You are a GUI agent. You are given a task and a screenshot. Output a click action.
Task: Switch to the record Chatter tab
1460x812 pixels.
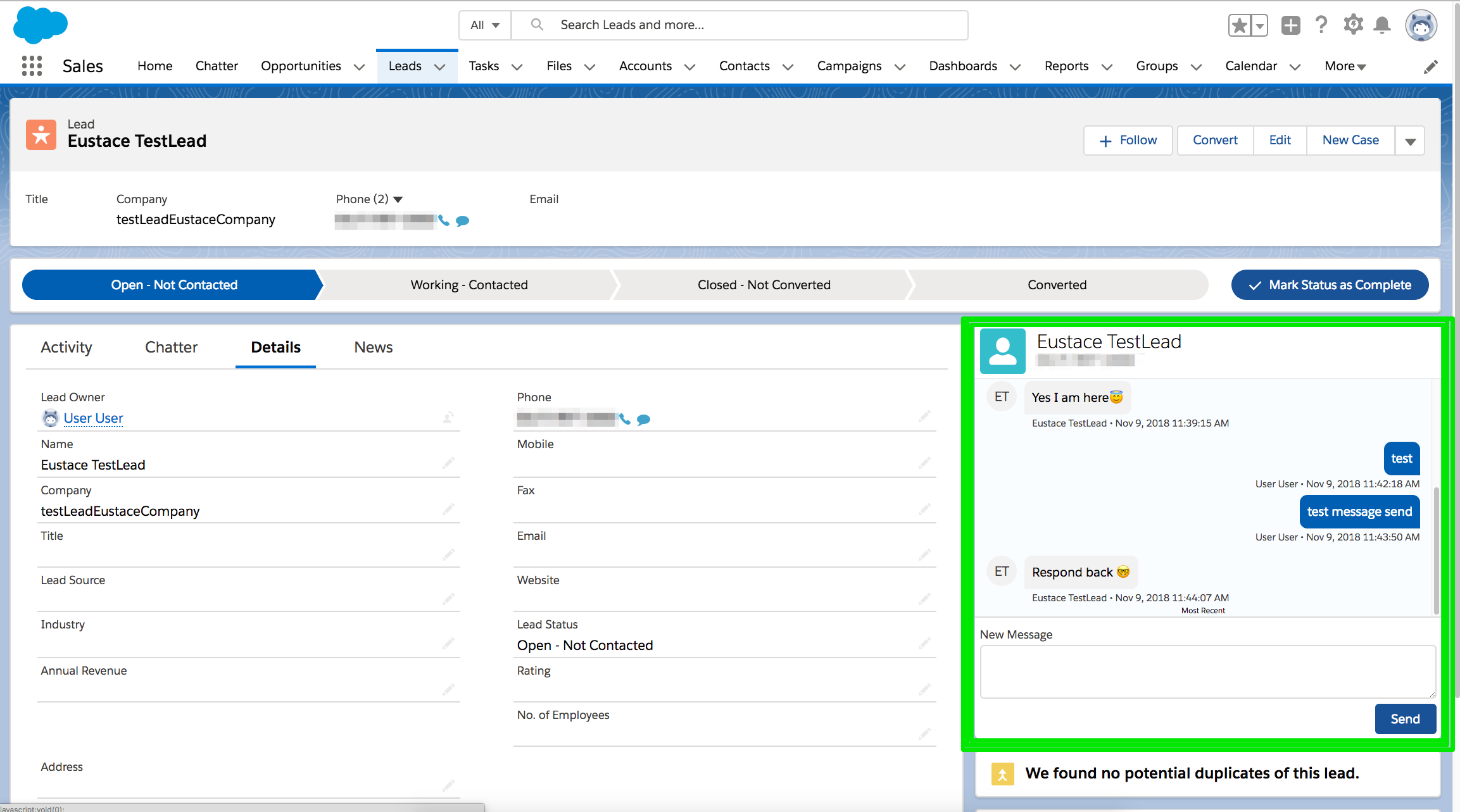point(171,347)
